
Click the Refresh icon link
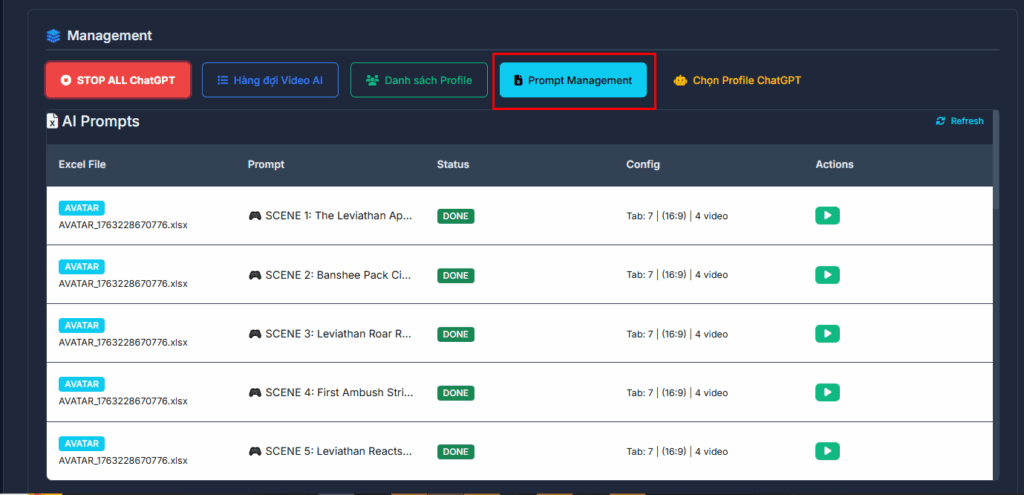point(959,121)
